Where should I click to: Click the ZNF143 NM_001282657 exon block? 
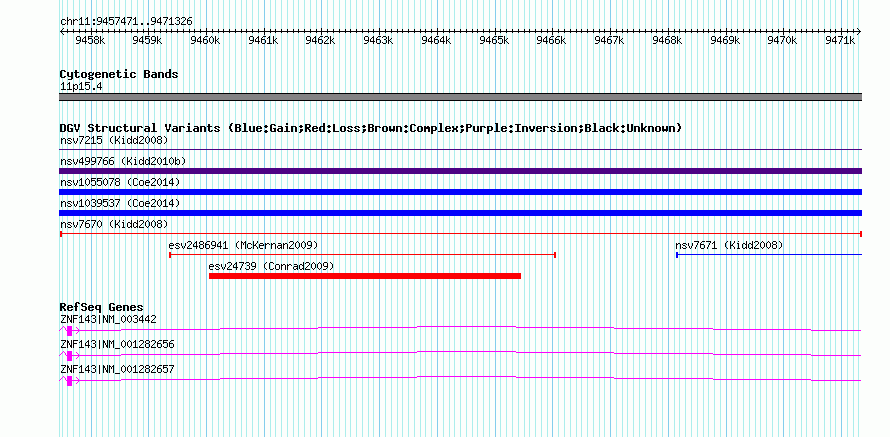coord(69,381)
